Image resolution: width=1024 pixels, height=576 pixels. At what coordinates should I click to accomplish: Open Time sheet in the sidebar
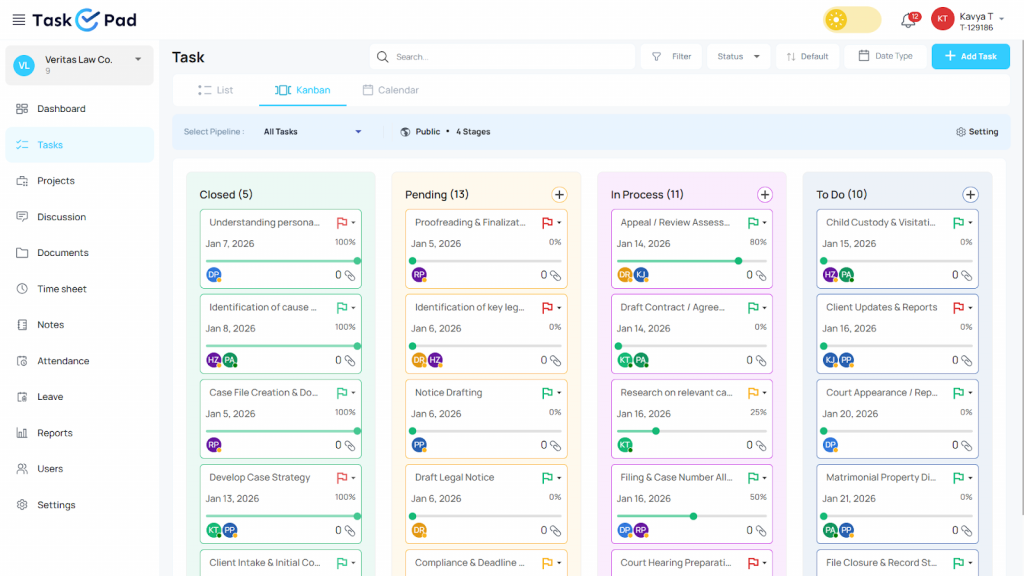[x=62, y=289]
